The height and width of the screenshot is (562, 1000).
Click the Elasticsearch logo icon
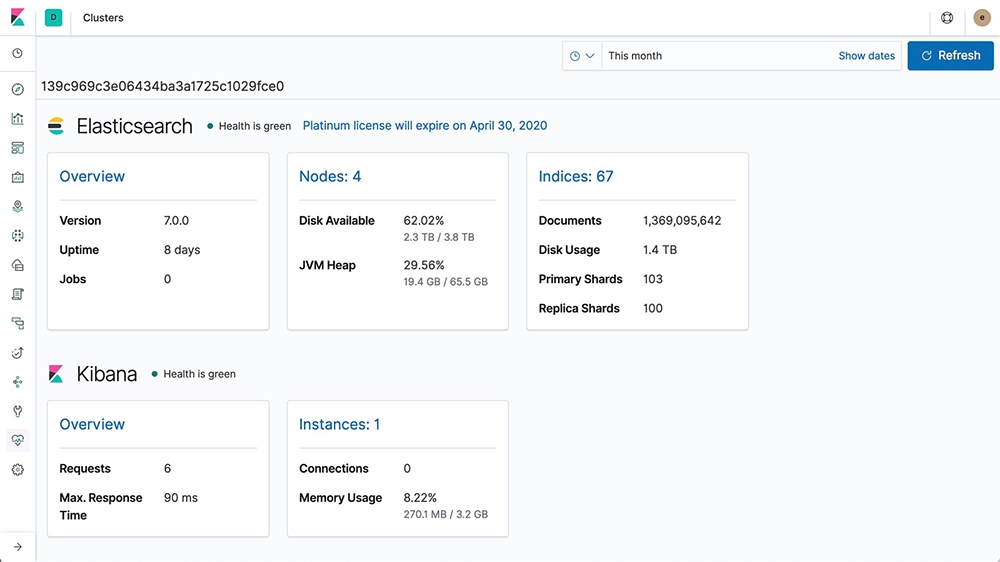tap(56, 126)
